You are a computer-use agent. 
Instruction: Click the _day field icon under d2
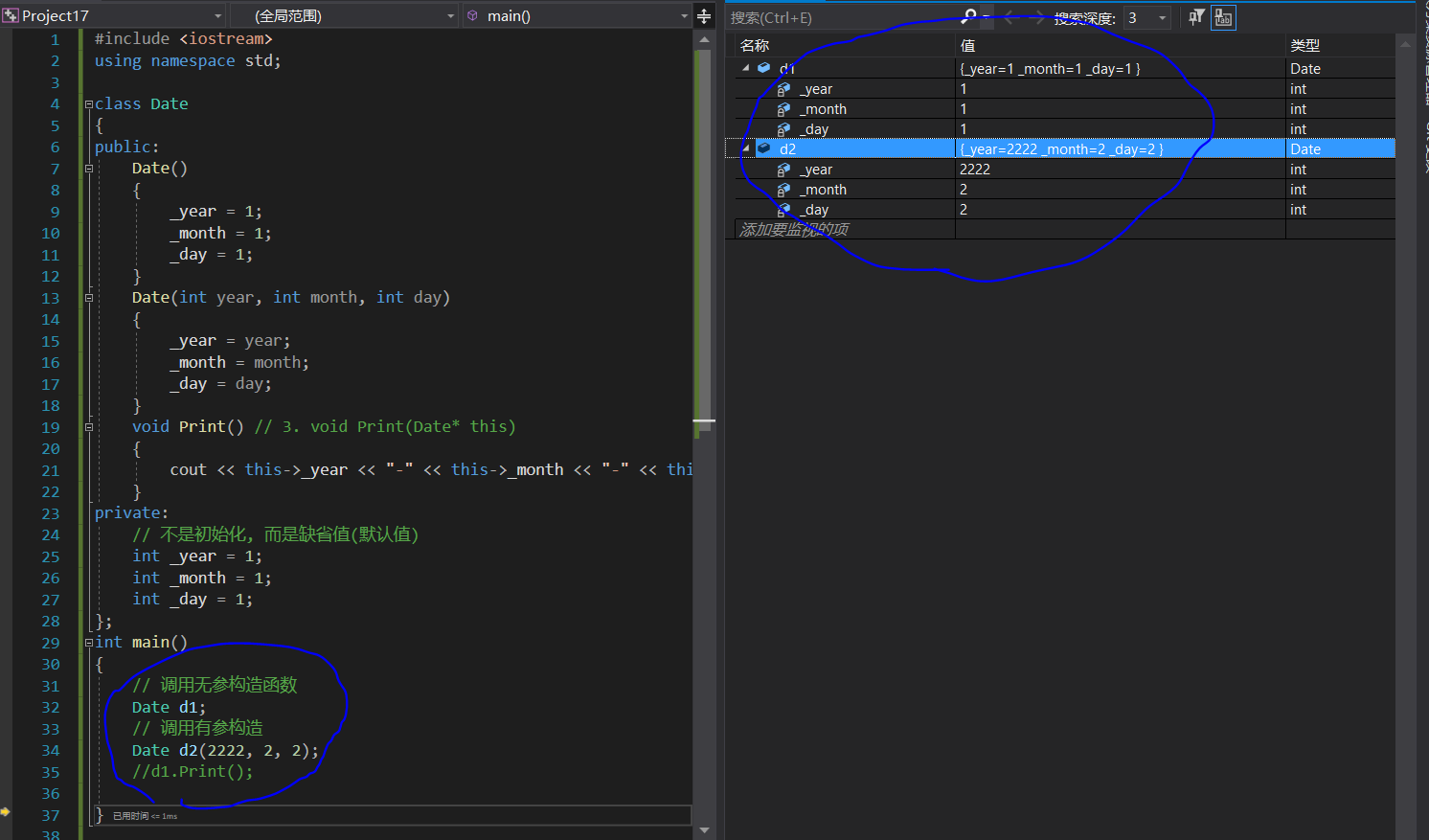[783, 210]
